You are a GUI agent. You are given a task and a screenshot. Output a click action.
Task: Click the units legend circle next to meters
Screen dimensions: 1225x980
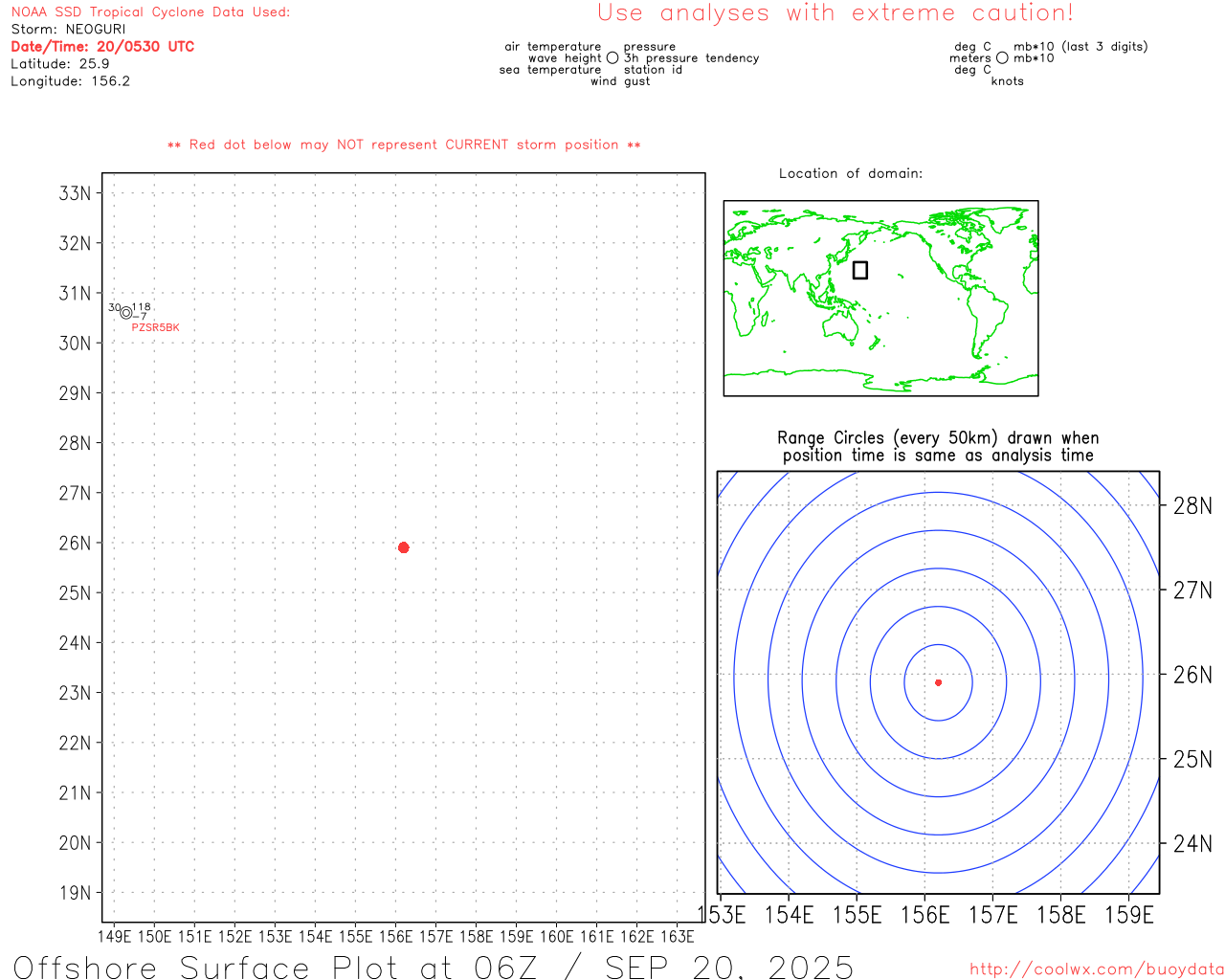[1002, 58]
